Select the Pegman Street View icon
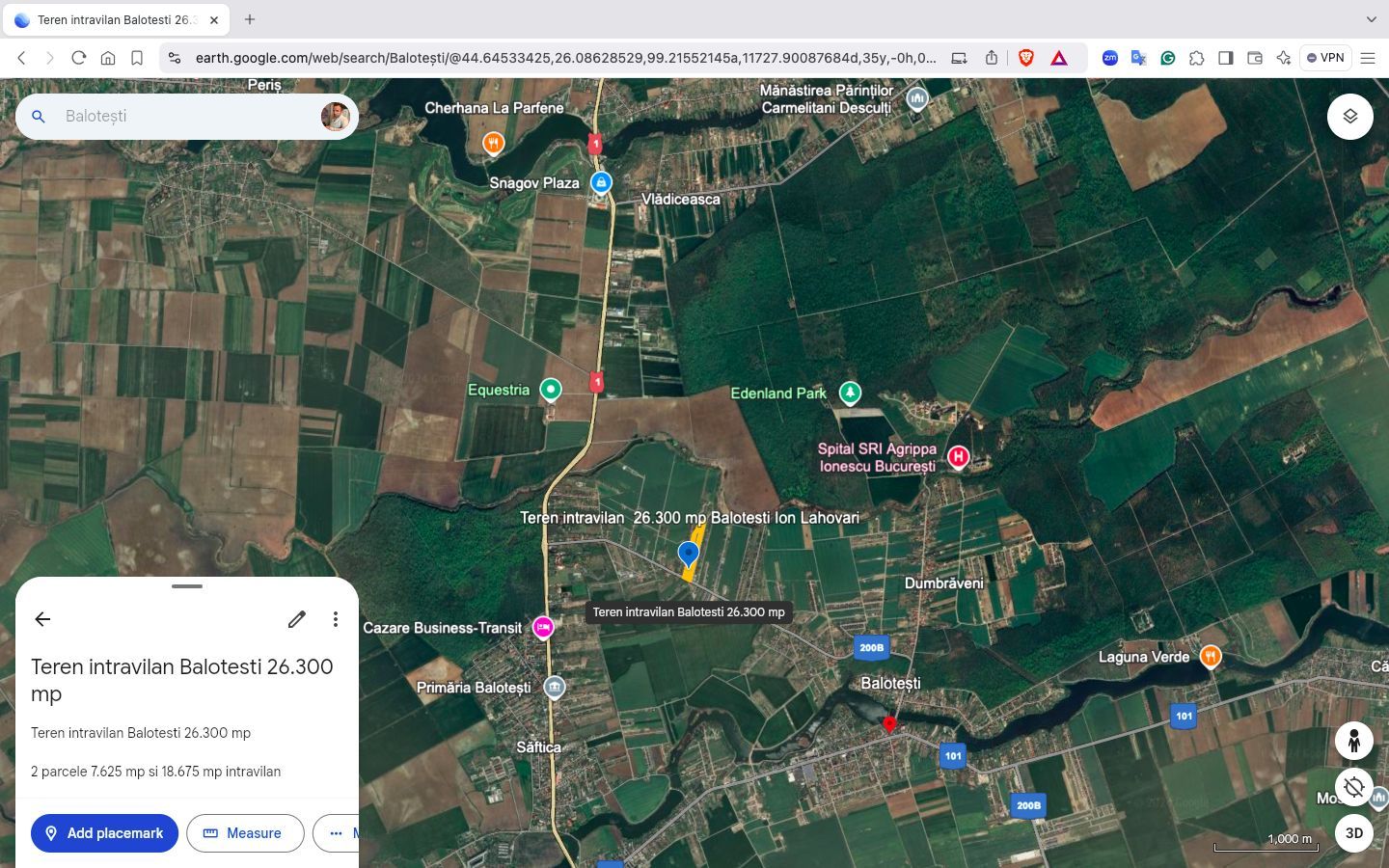Viewport: 1389px width, 868px height. click(1354, 741)
